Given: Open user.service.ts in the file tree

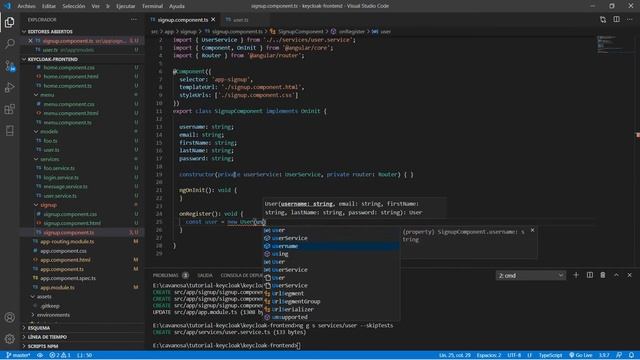Looking at the screenshot, I should (x=60, y=196).
